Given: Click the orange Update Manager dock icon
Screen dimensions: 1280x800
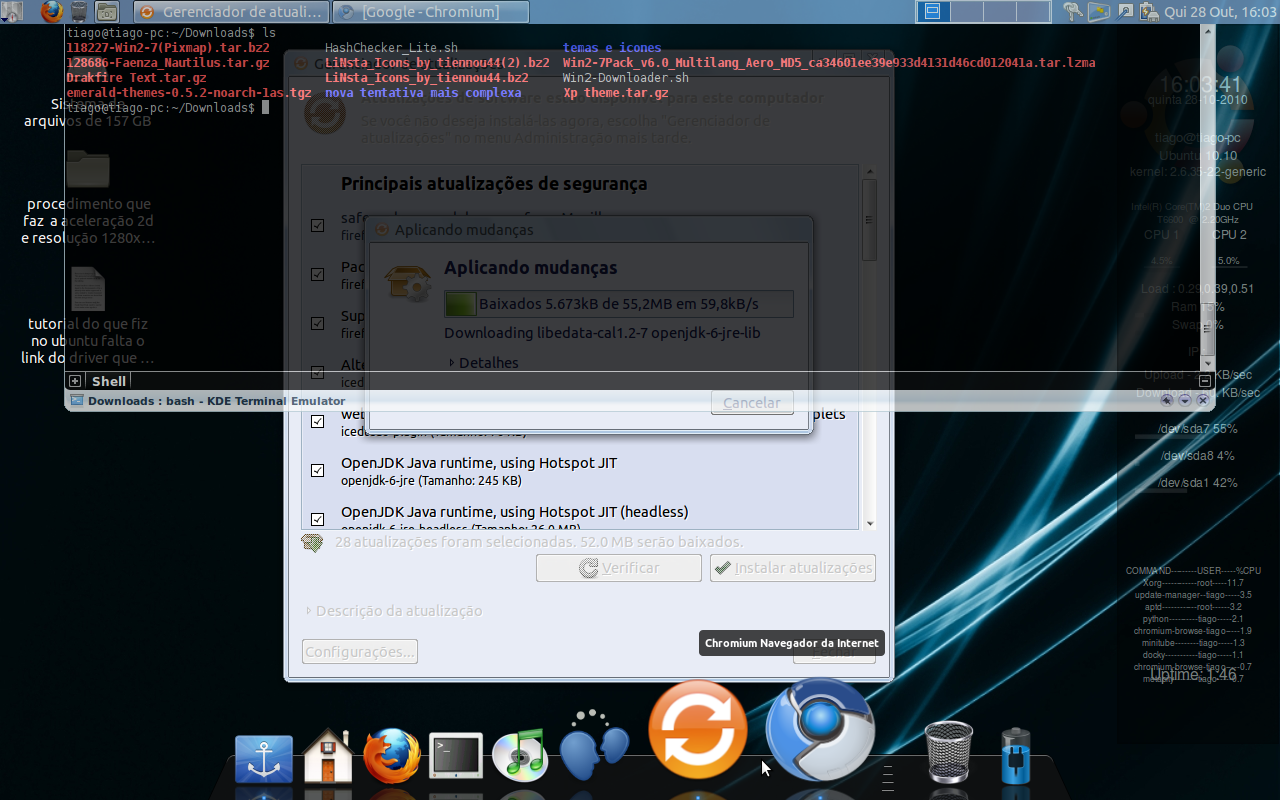Looking at the screenshot, I should [698, 729].
